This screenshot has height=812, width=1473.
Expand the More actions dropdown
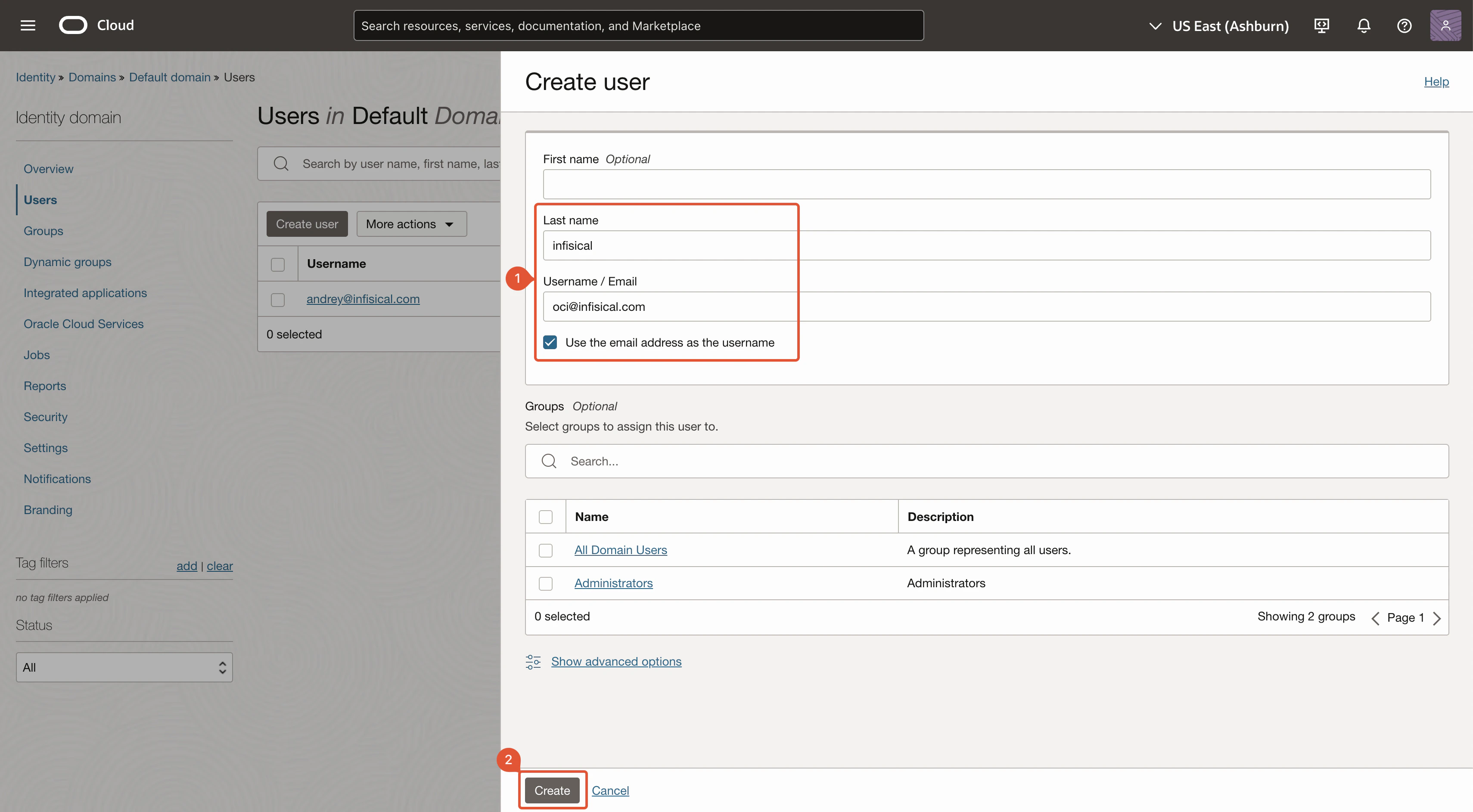point(411,224)
